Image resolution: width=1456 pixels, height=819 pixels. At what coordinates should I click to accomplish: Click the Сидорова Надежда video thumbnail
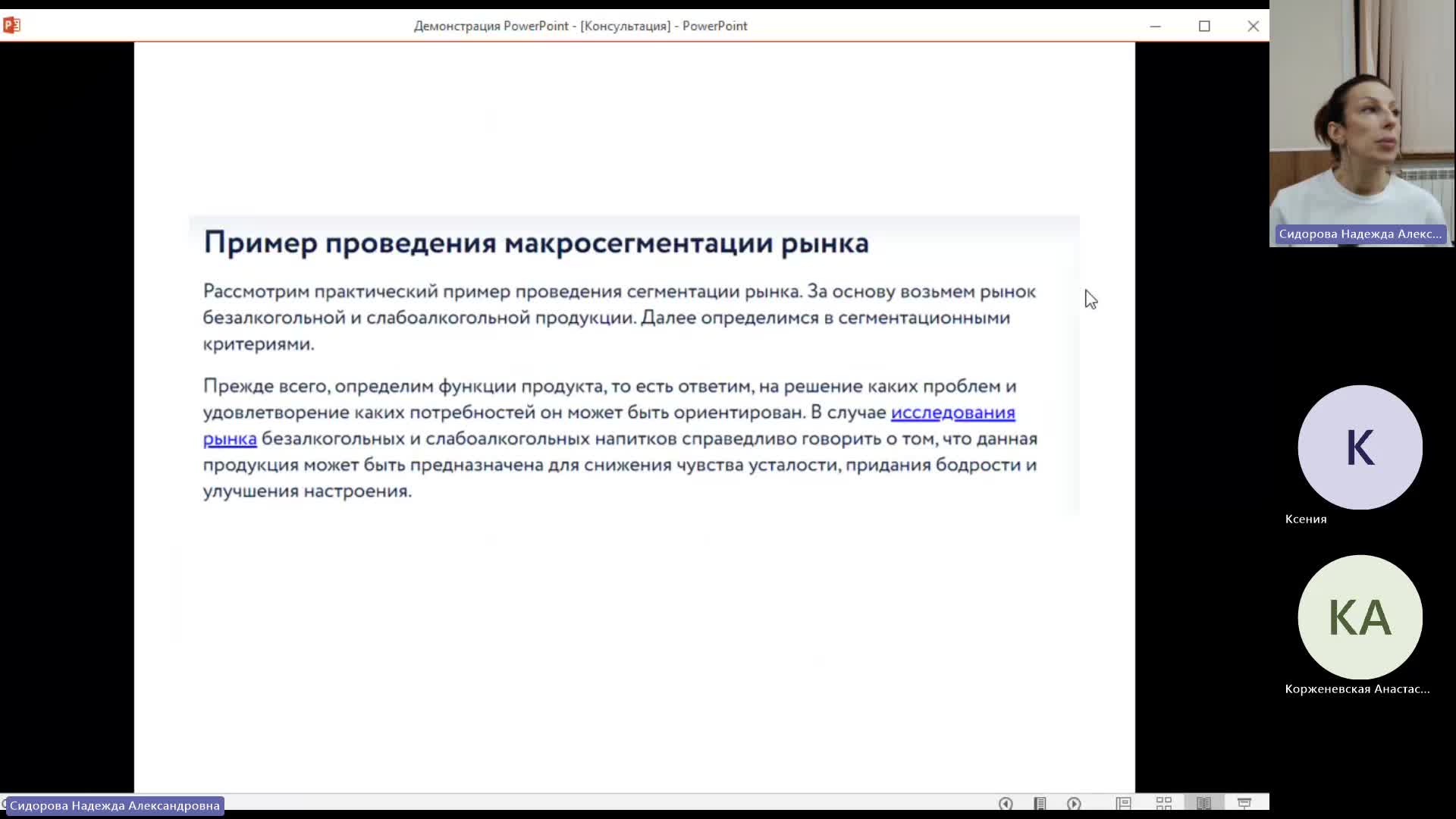pos(1362,124)
